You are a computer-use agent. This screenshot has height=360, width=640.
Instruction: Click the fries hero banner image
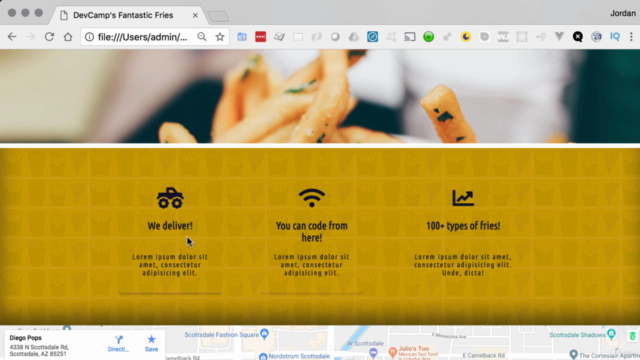[320, 96]
